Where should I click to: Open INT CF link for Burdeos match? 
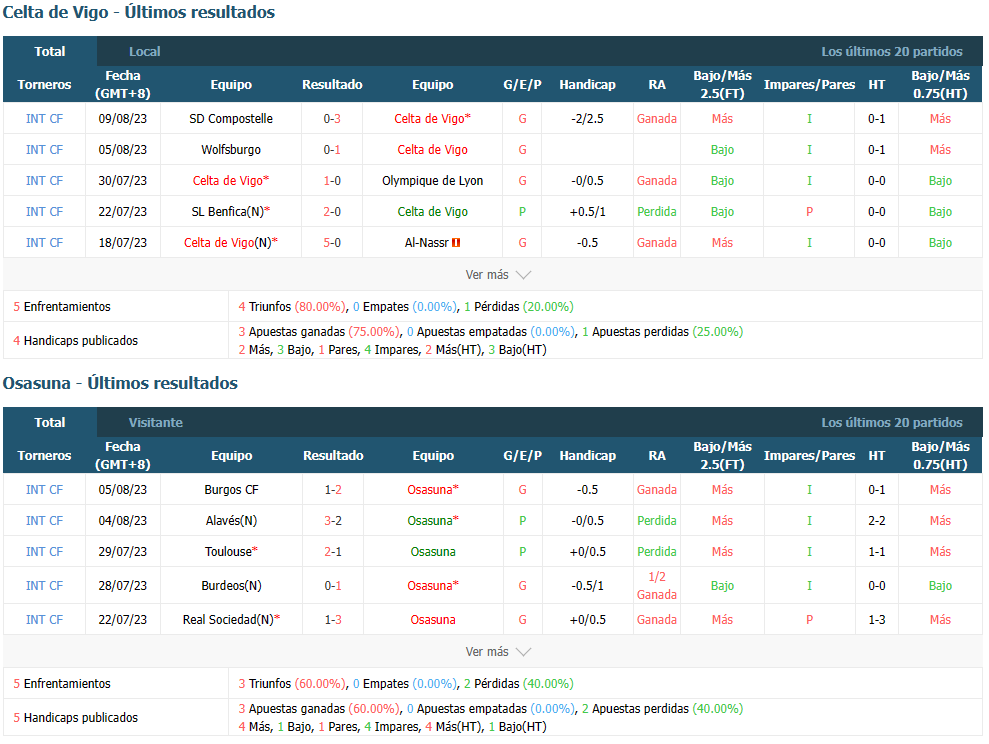pos(44,586)
